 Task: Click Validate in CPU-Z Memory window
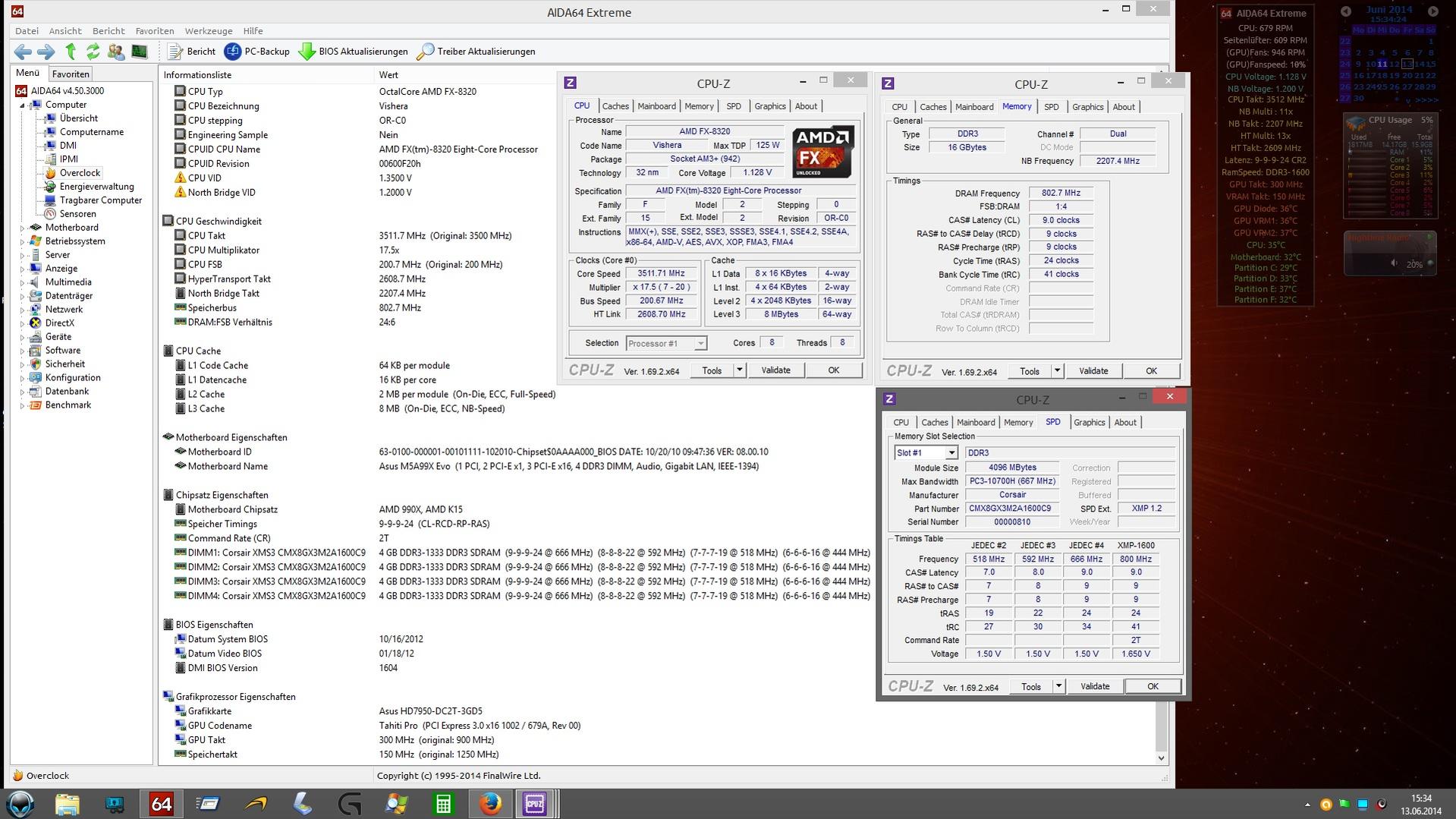1093,371
